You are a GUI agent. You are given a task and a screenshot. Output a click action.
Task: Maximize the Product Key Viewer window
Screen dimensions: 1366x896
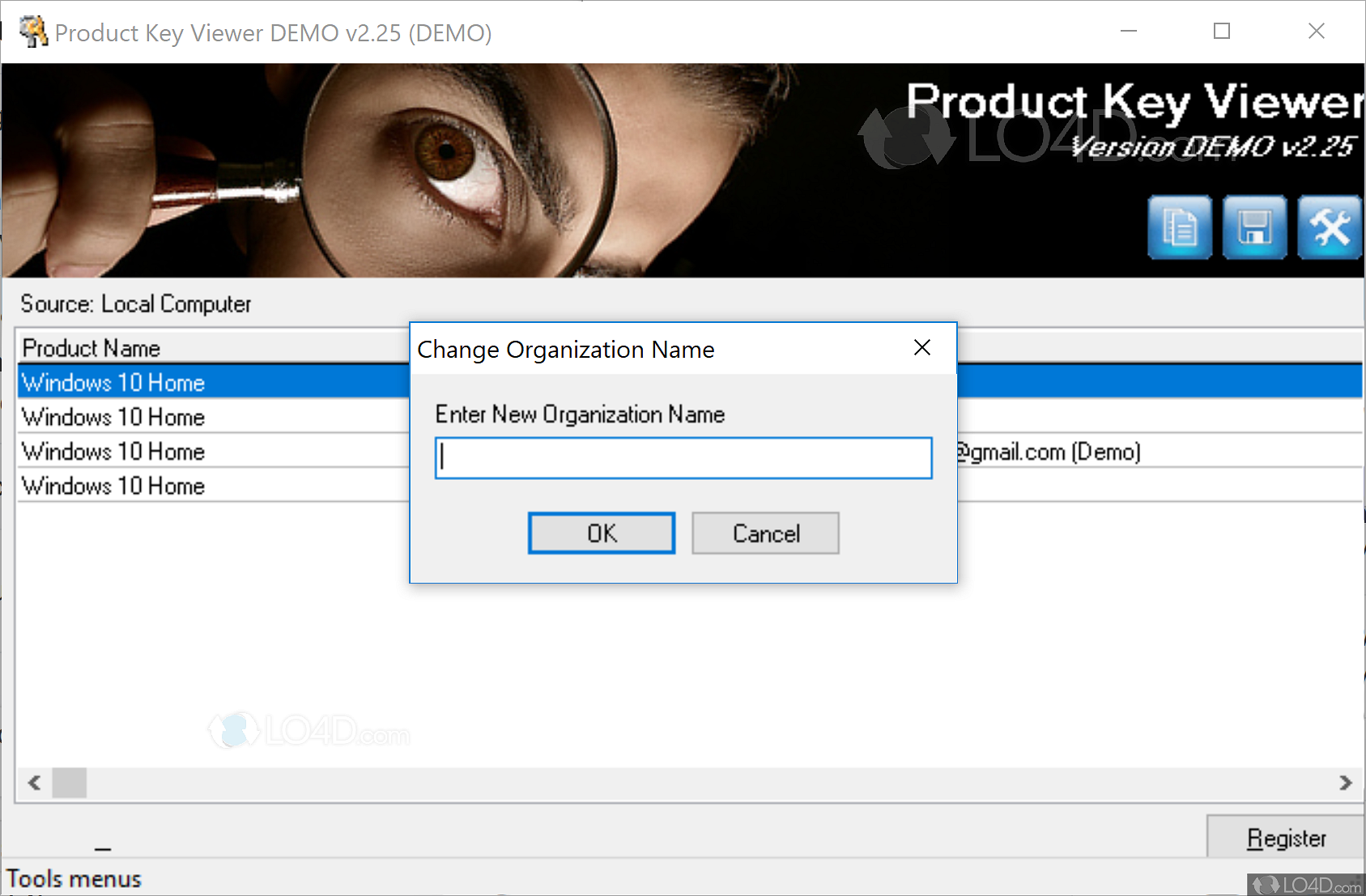pos(1222,32)
